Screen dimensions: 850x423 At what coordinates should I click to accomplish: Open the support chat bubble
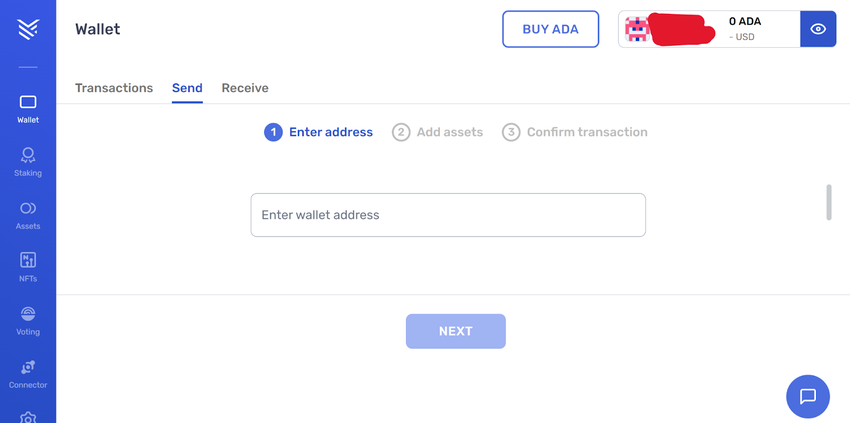point(808,396)
